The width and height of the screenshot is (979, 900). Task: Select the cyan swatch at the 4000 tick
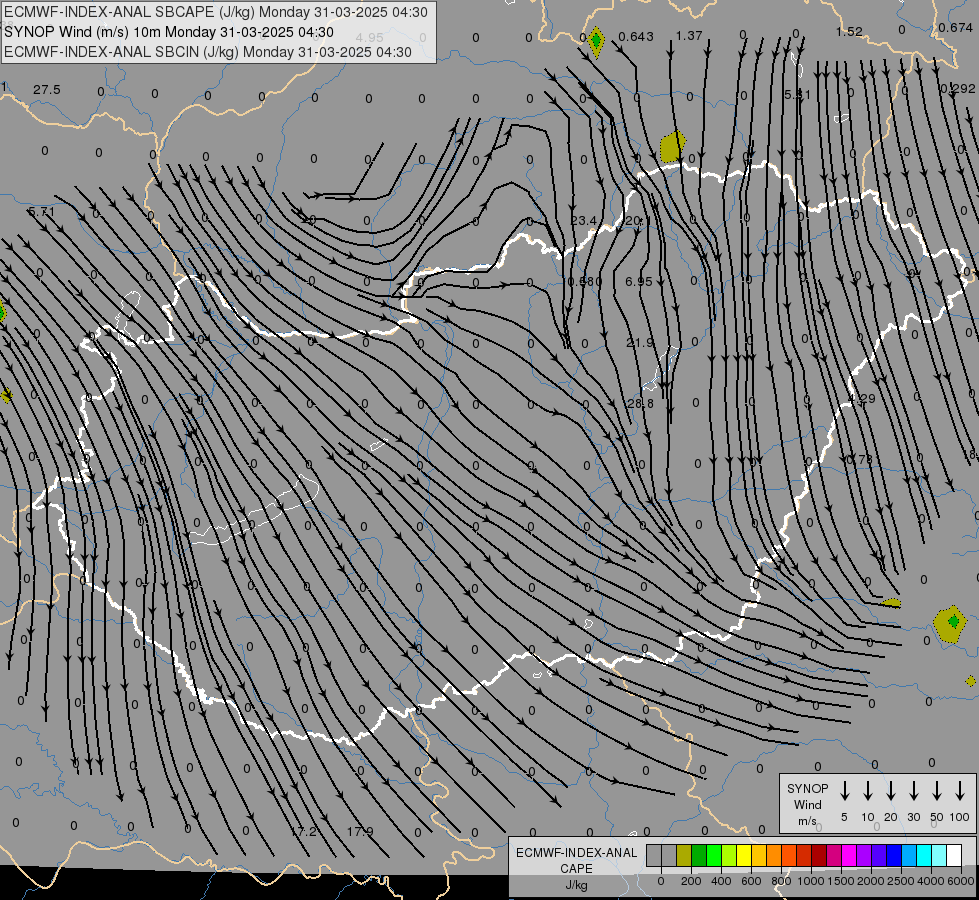coord(924,856)
